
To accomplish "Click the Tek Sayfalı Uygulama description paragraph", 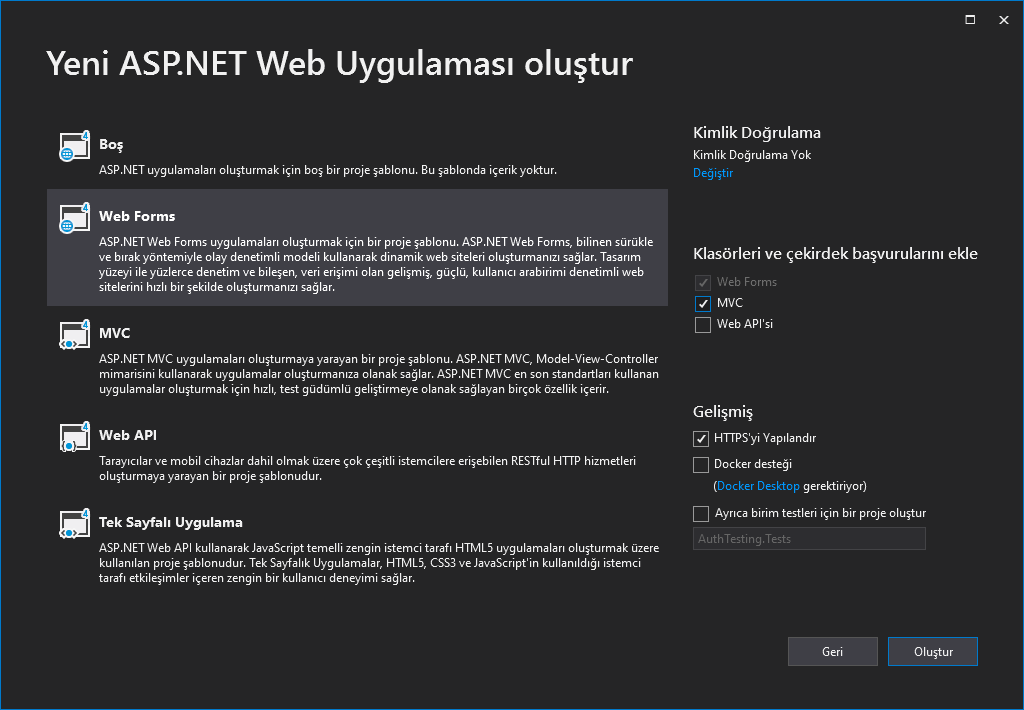I will point(379,563).
